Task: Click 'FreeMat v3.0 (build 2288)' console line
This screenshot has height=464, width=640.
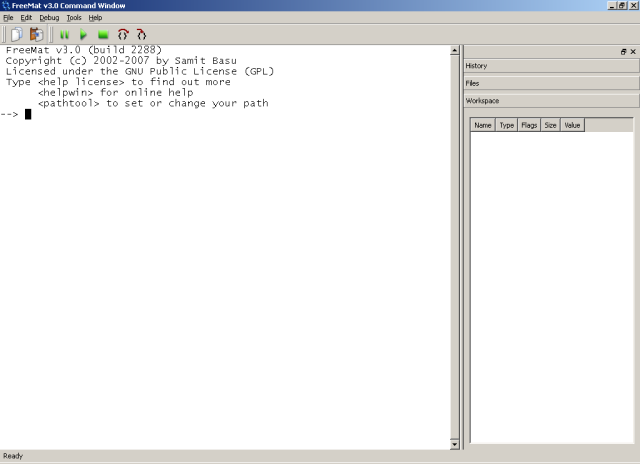Action: point(84,50)
